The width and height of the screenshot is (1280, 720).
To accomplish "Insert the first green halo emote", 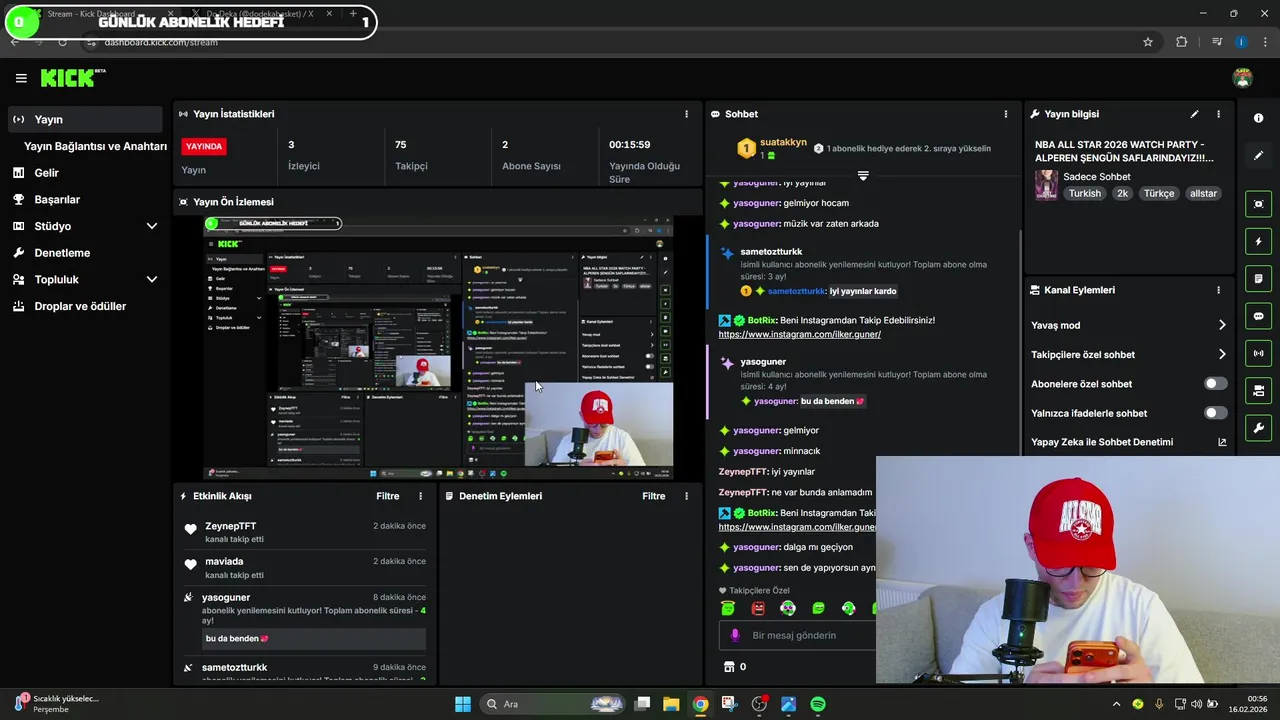I will (728, 608).
